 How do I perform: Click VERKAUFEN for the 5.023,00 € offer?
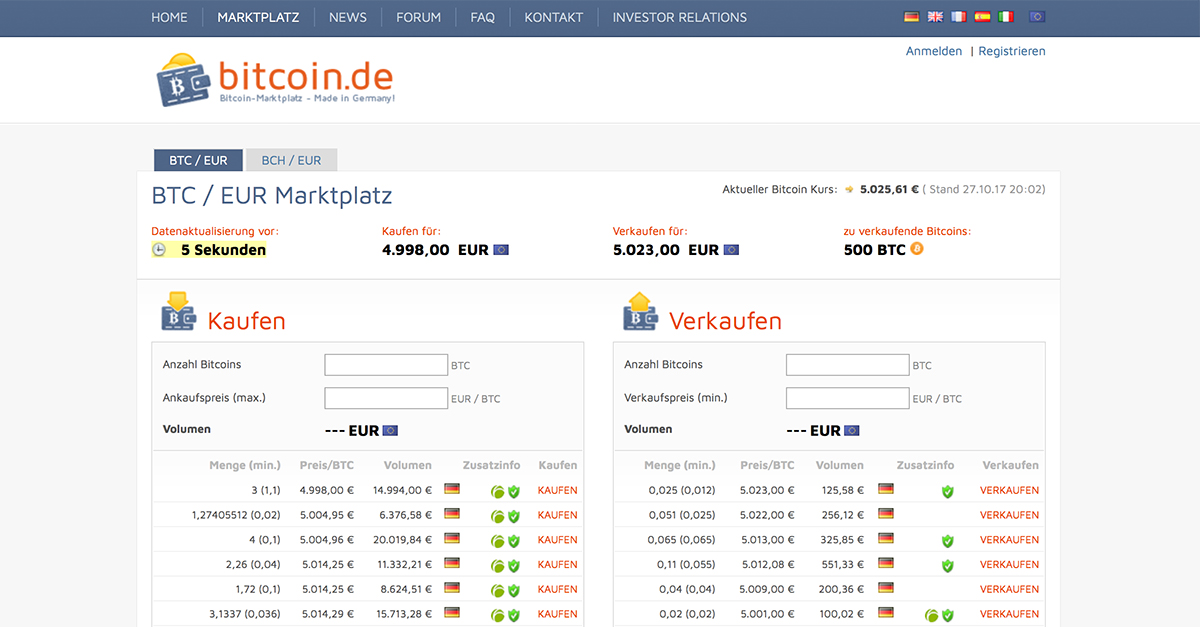1010,491
